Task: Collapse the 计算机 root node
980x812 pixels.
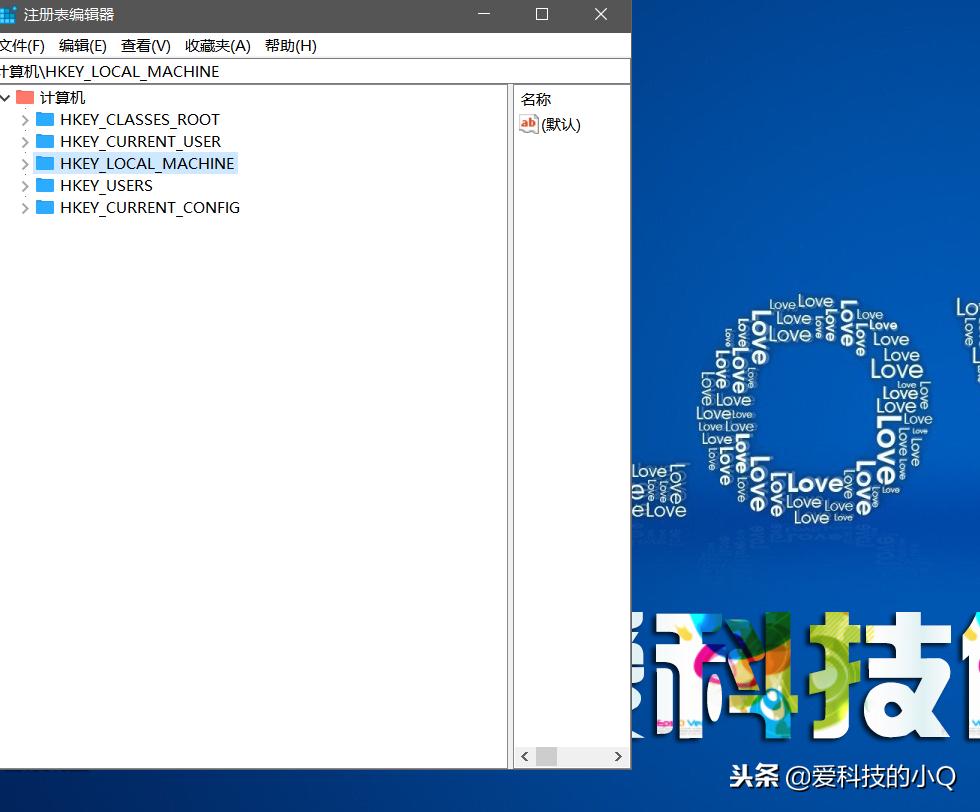Action: tap(7, 97)
